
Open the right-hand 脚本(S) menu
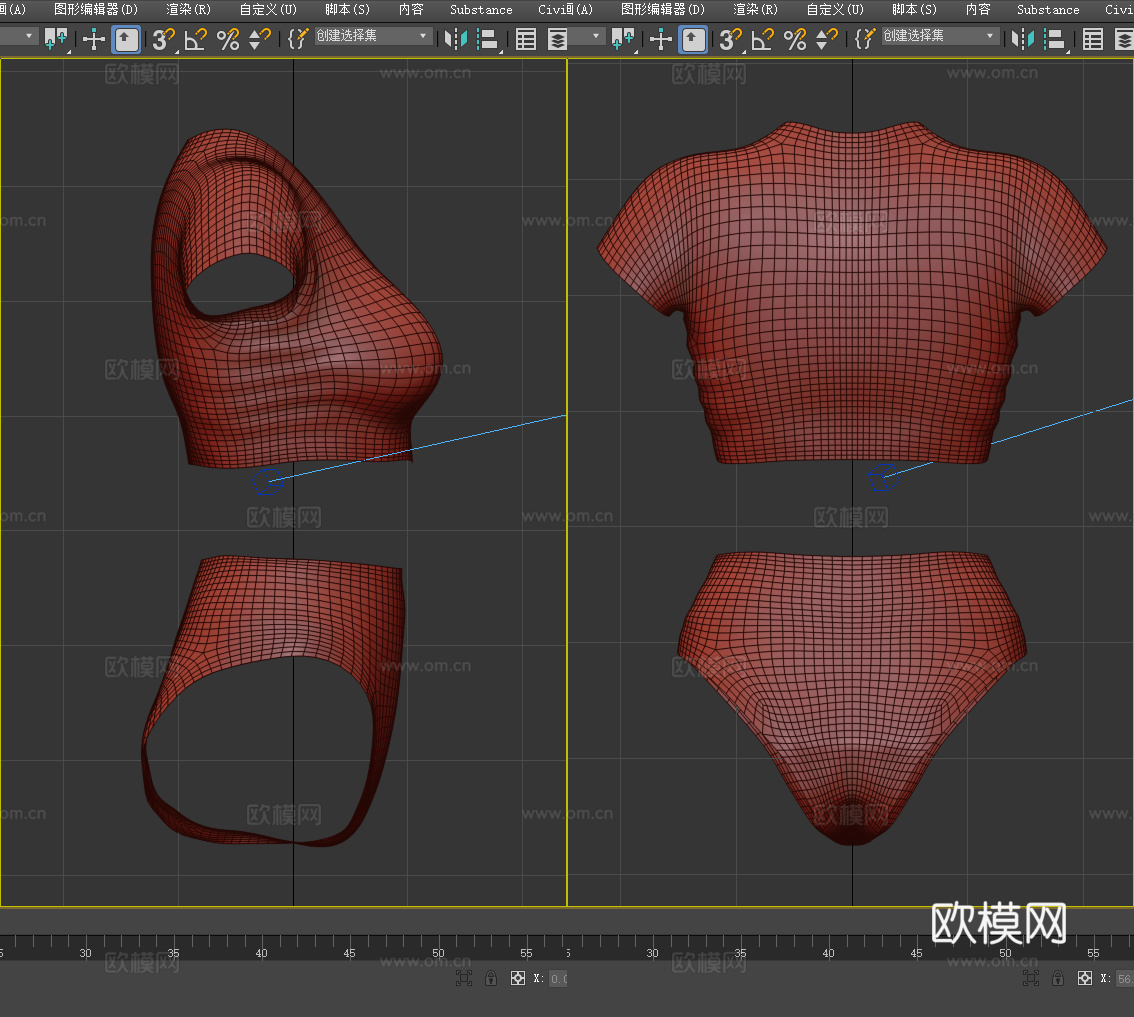point(915,9)
